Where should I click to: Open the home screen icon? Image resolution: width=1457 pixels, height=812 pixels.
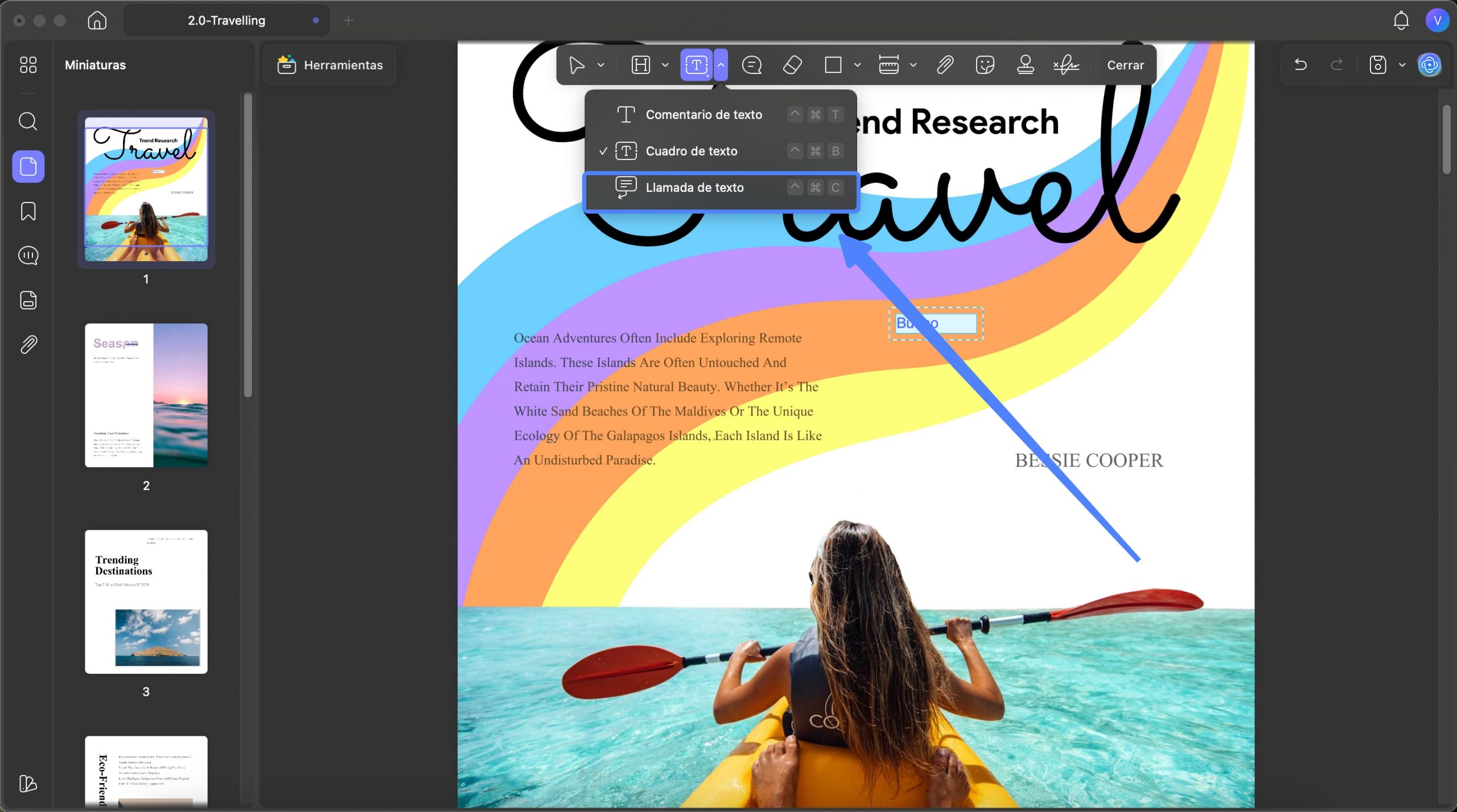click(97, 20)
